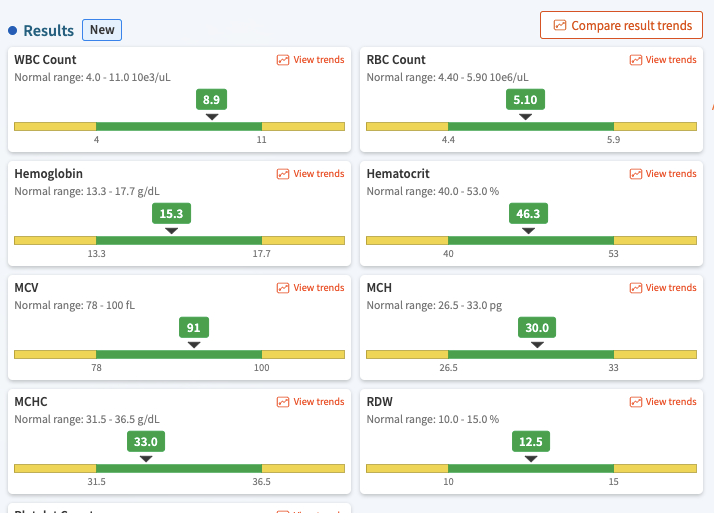Click the MCV card title
This screenshot has height=513, width=714.
tap(26, 288)
